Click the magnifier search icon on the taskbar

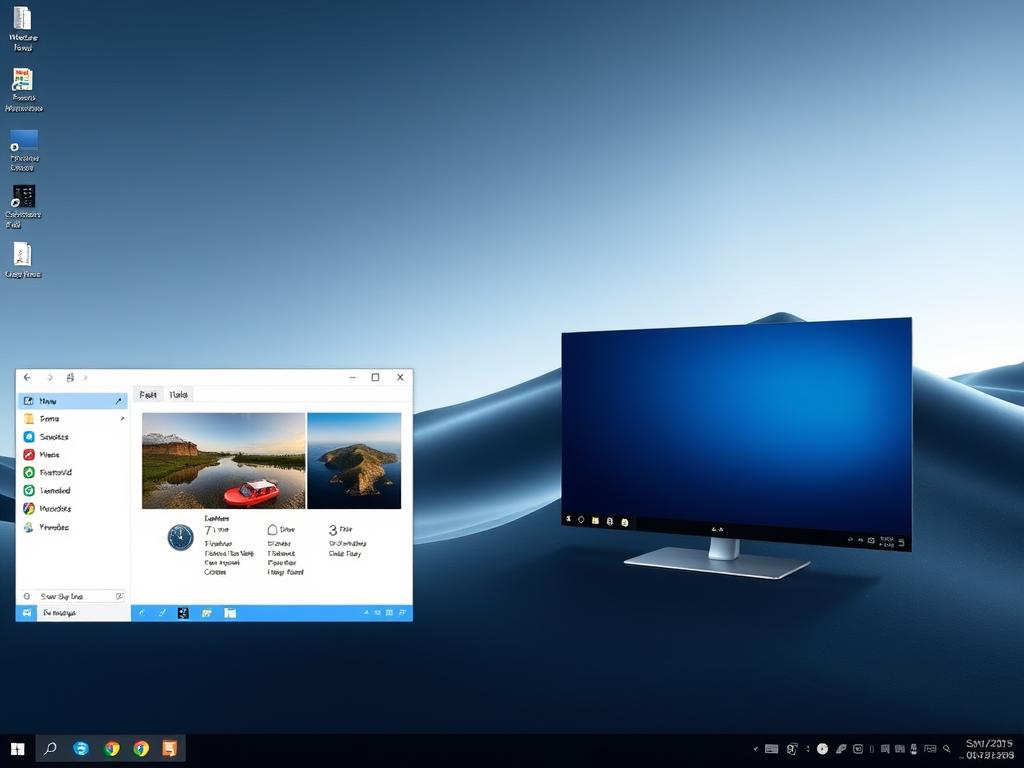pos(50,748)
